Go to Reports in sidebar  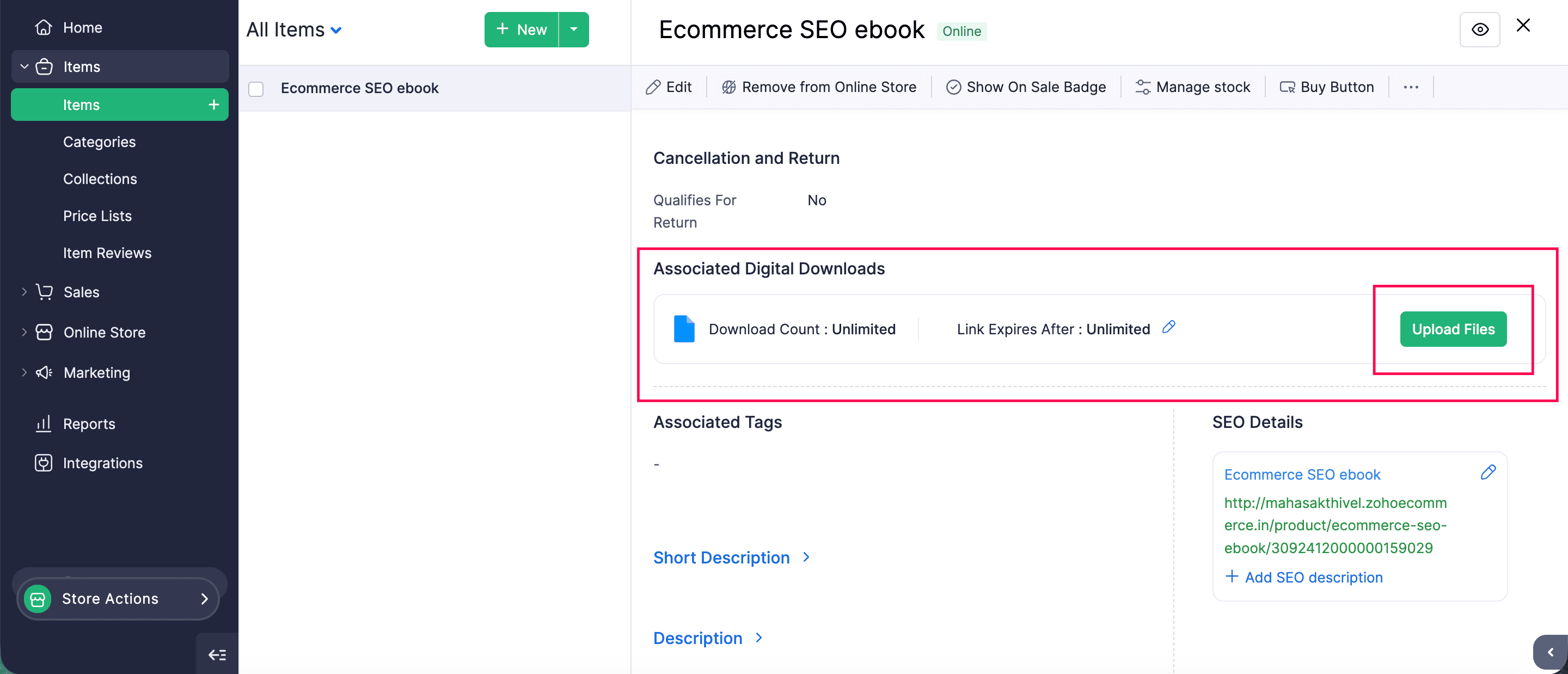(x=89, y=424)
